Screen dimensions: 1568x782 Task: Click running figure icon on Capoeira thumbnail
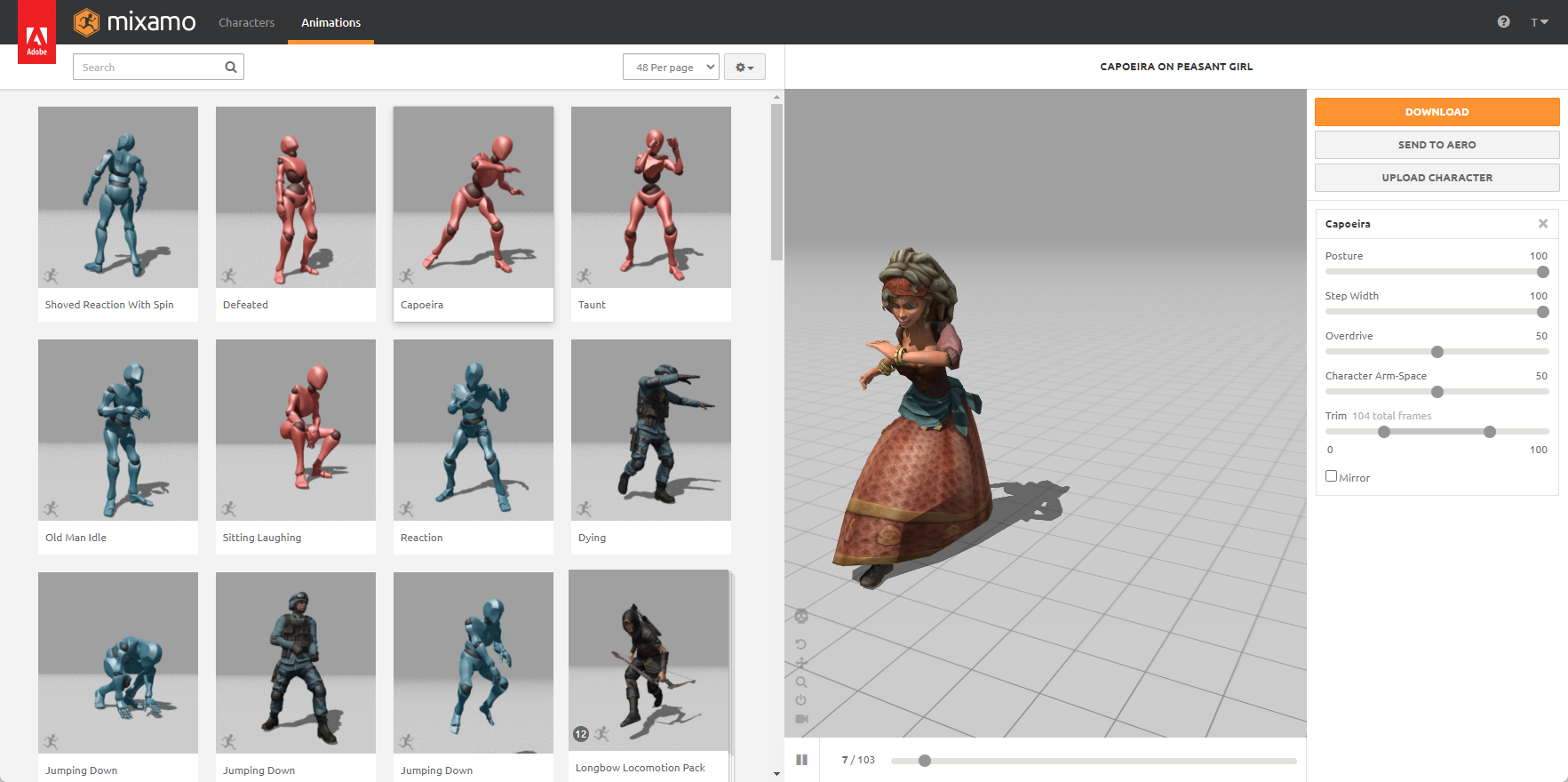click(x=406, y=275)
